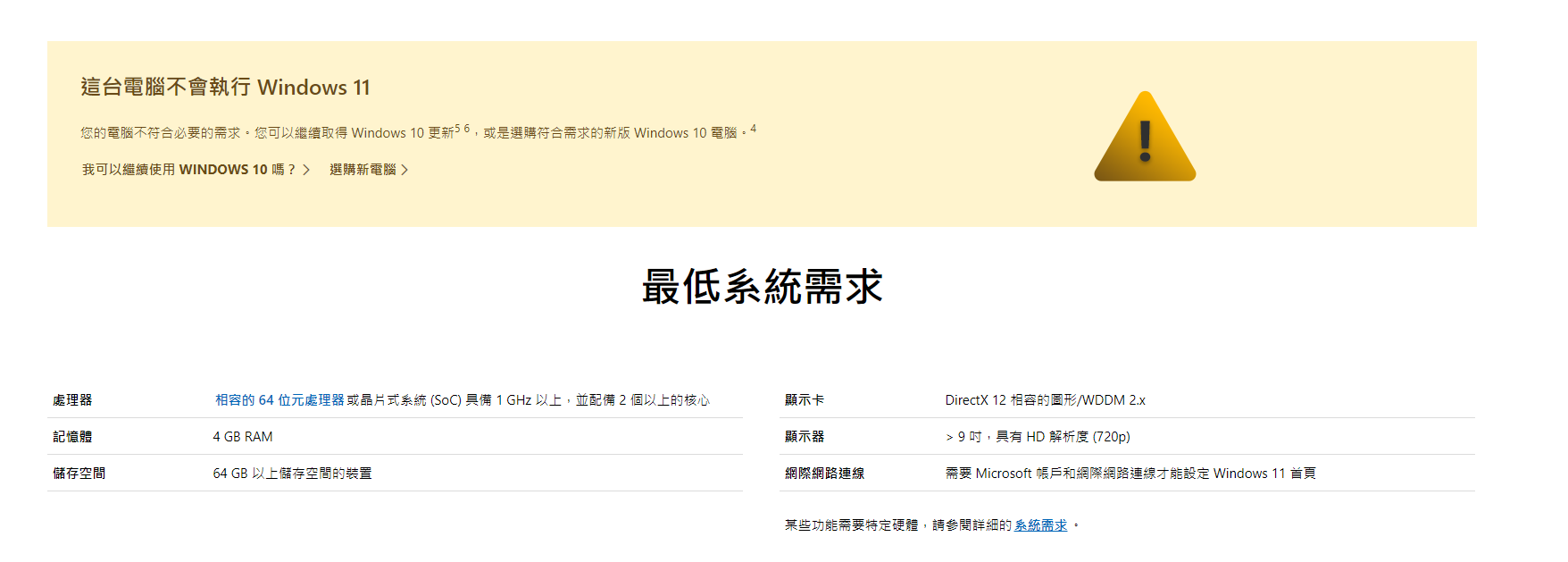Click the '> 9 吋，具有 HD 解析度 (720p)' value
Viewport: 1568px width, 562px height.
click(1038, 437)
